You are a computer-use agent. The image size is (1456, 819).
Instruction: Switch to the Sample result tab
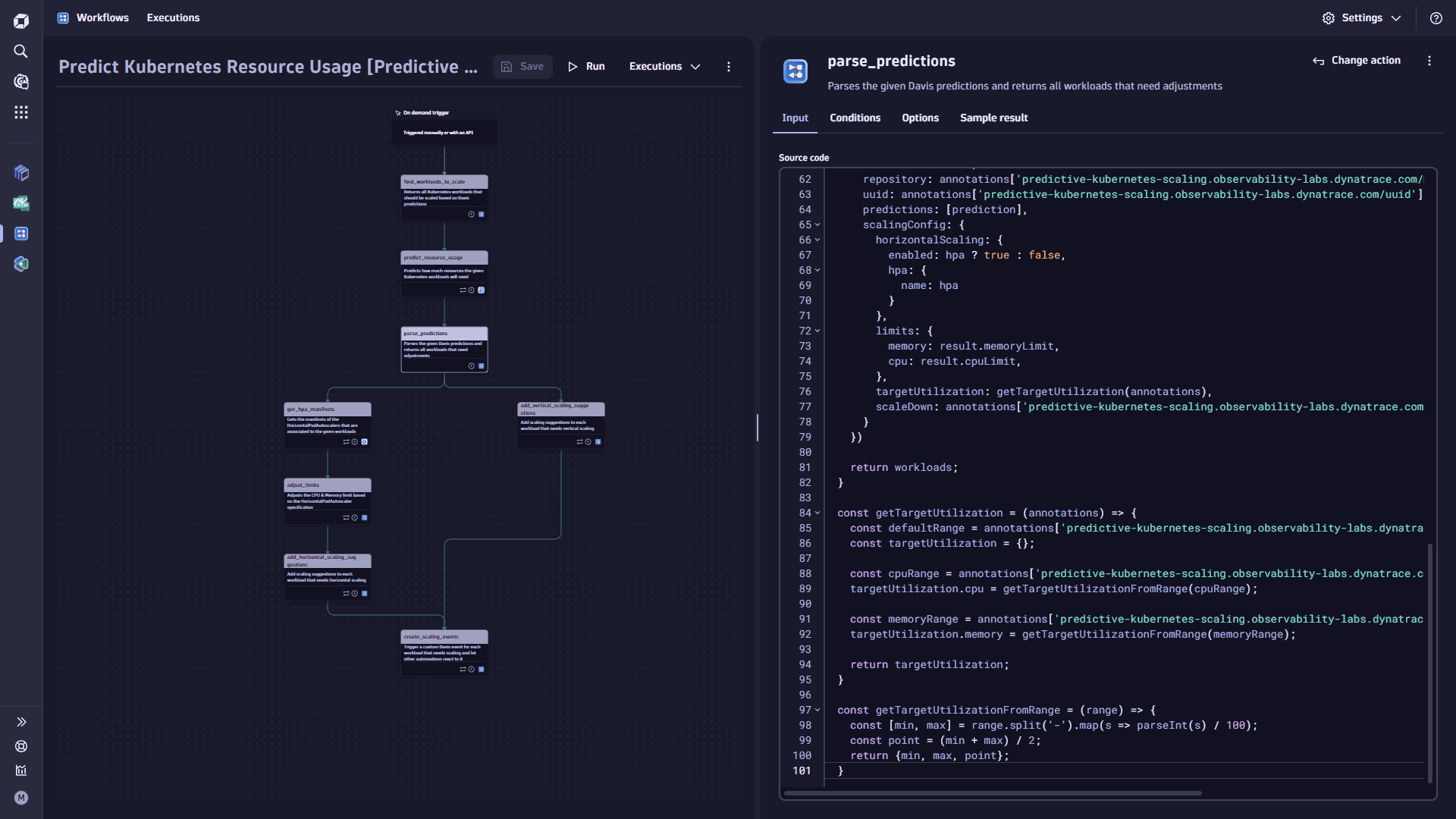[993, 118]
